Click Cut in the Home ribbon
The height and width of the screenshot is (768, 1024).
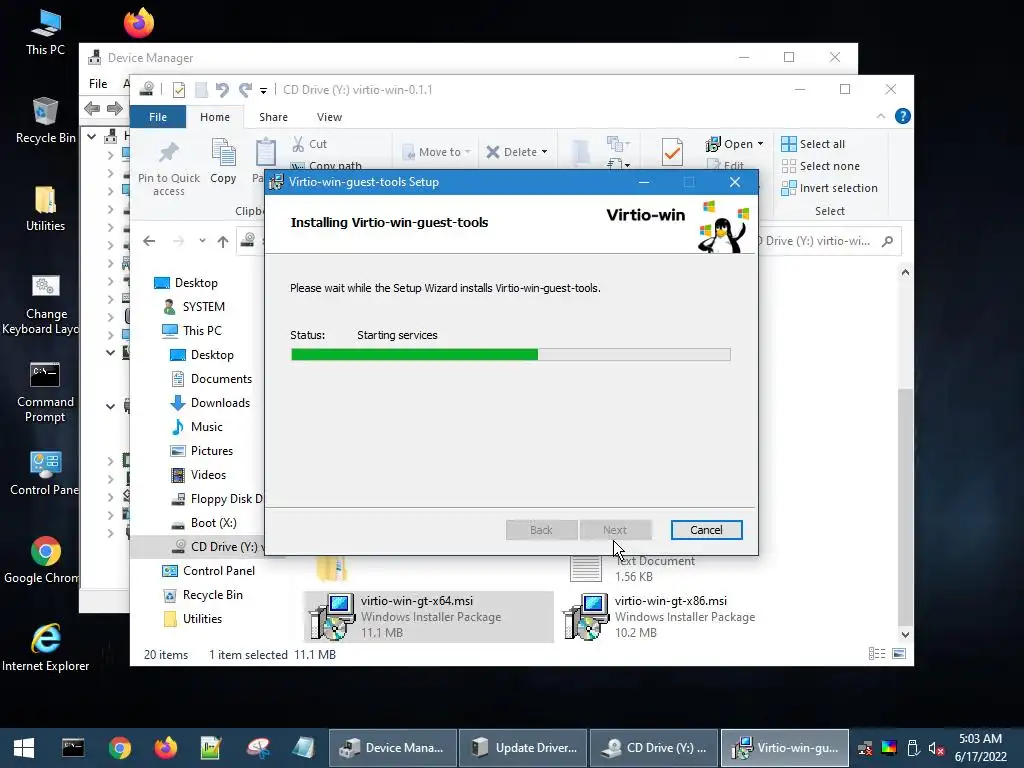pyautogui.click(x=310, y=144)
